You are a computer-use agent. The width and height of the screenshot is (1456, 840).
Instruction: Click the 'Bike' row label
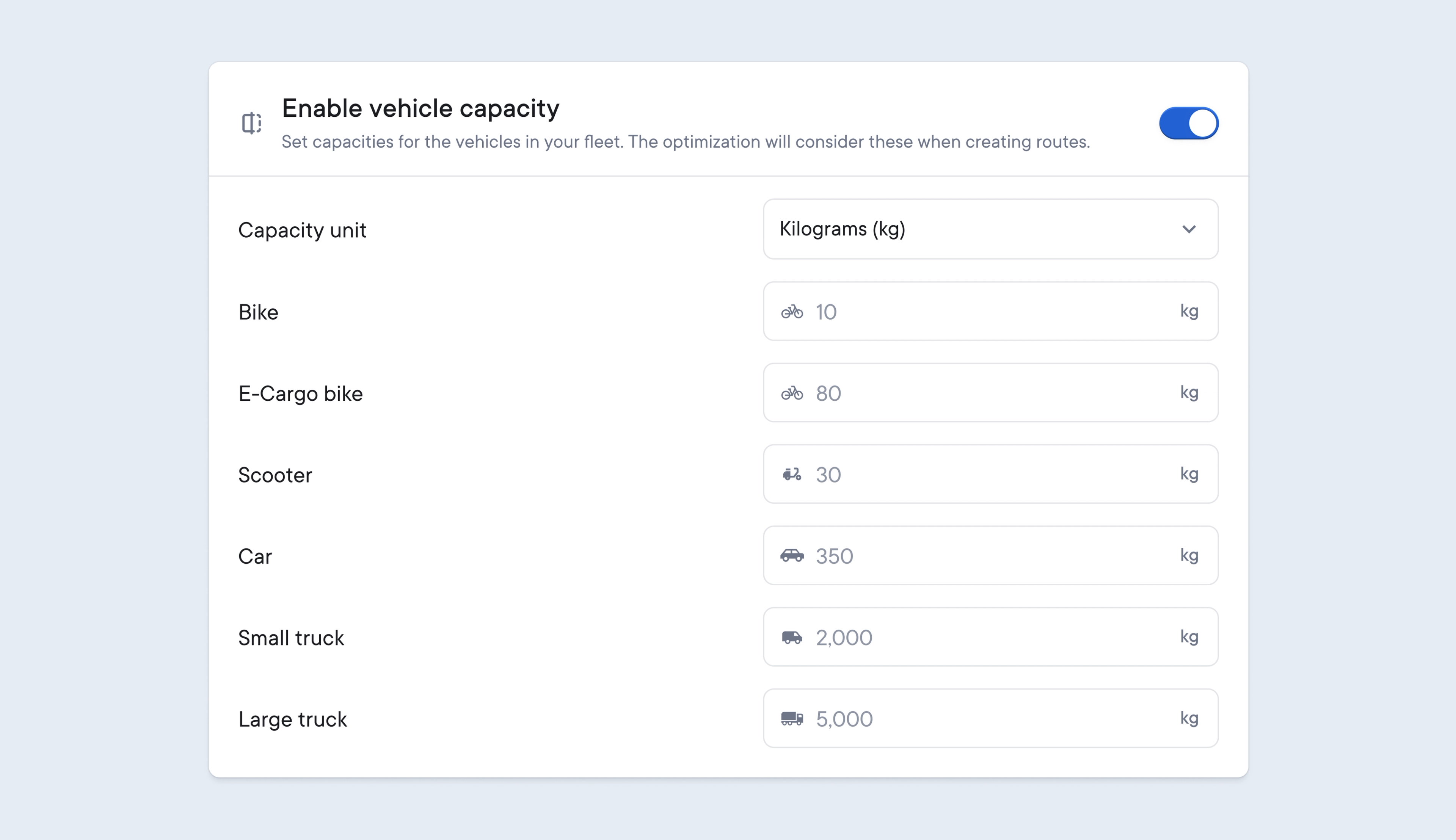(259, 312)
